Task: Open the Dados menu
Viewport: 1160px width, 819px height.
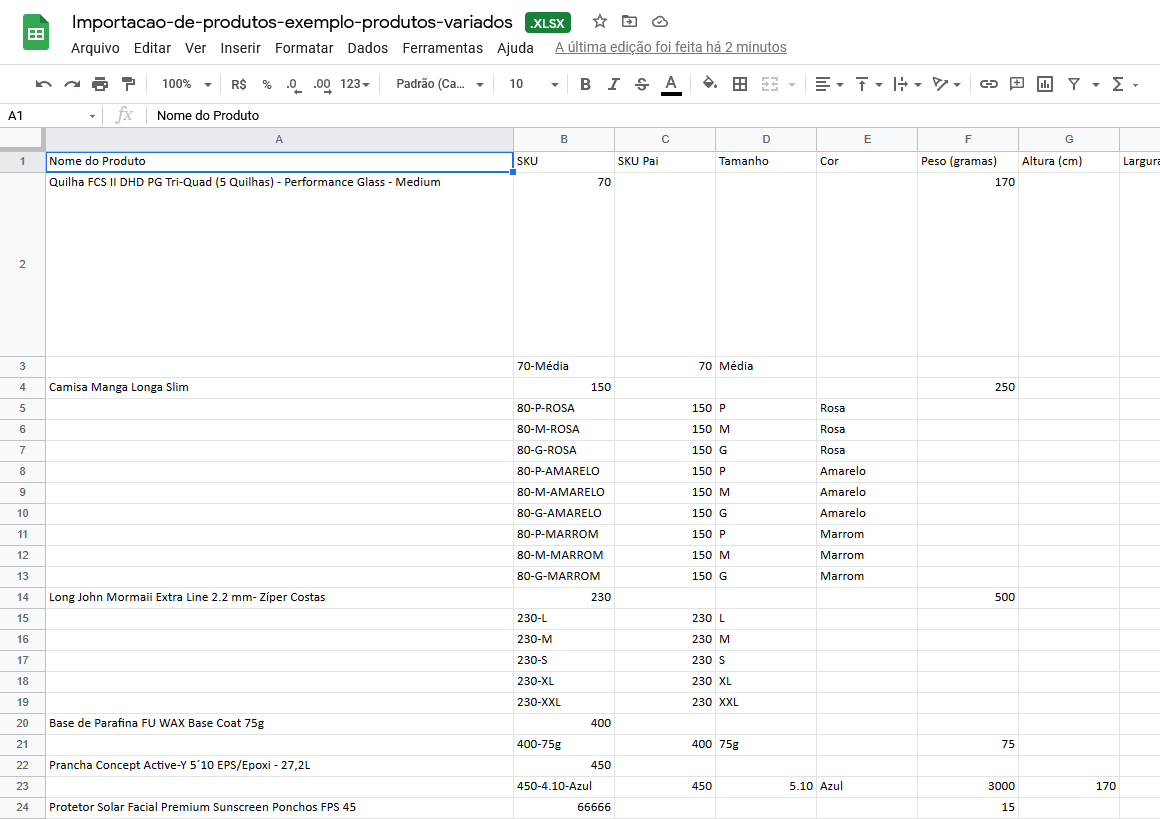Action: pos(368,48)
